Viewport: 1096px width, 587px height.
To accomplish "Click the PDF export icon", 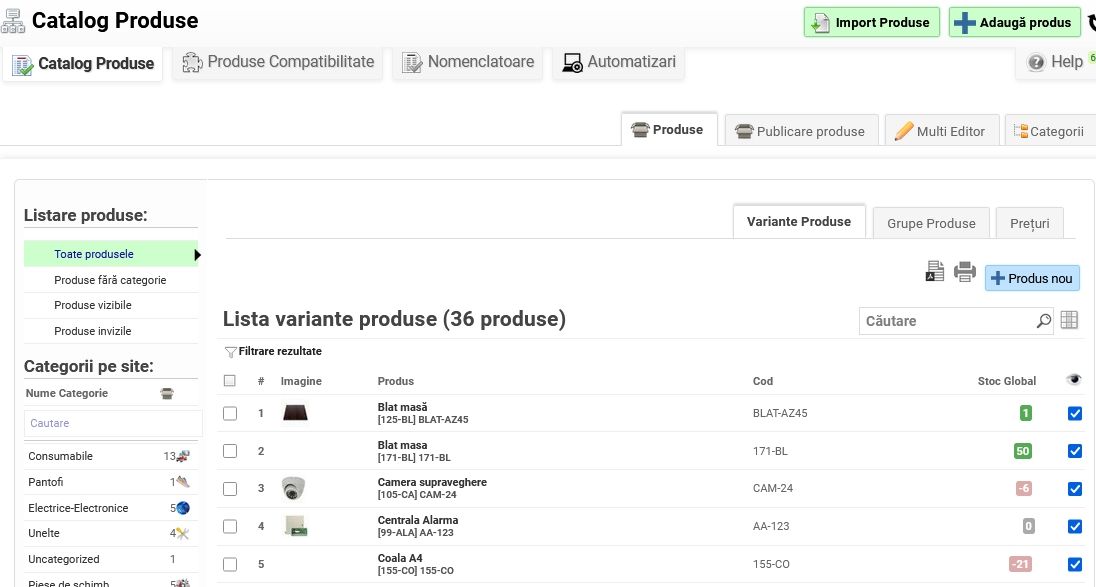I will (934, 272).
